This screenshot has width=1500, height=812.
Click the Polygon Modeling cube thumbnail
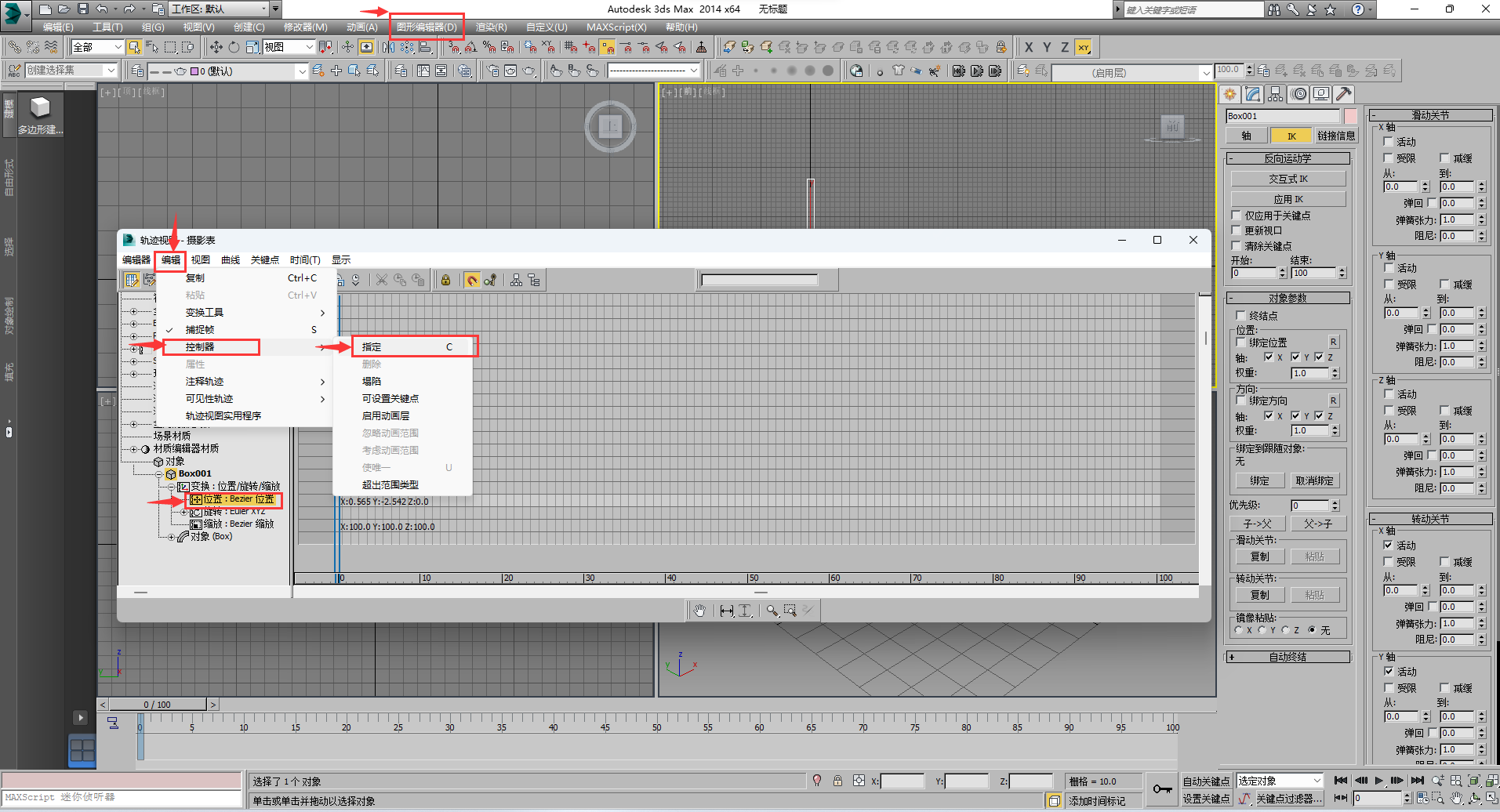pos(40,107)
